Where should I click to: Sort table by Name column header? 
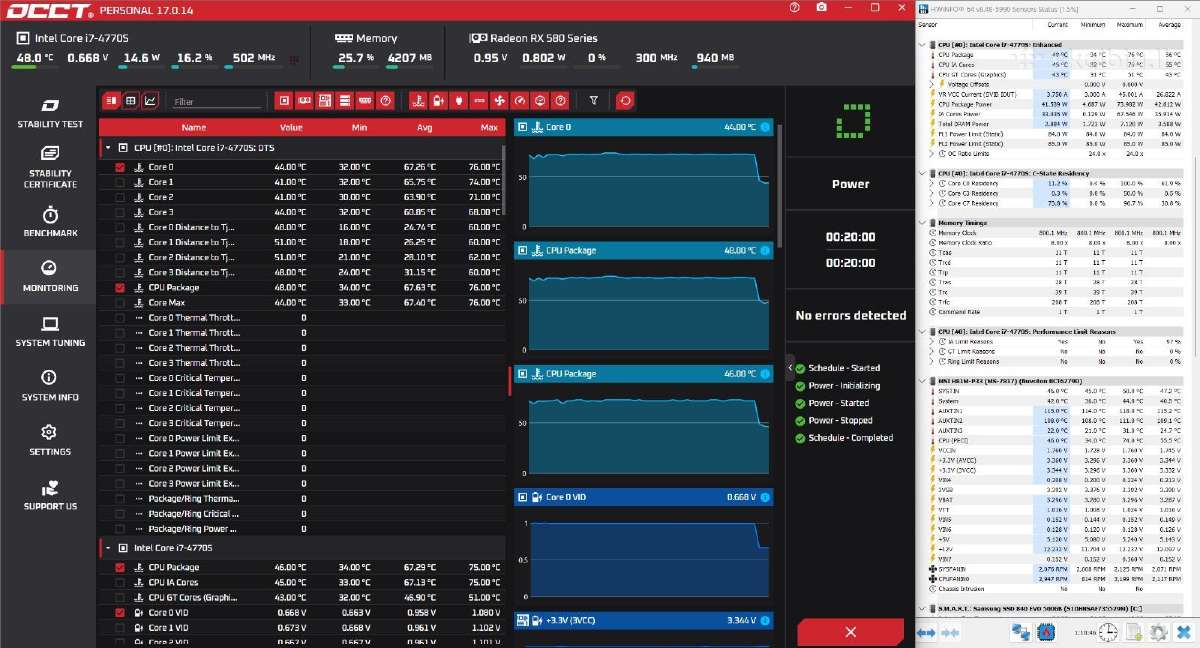[x=194, y=127]
